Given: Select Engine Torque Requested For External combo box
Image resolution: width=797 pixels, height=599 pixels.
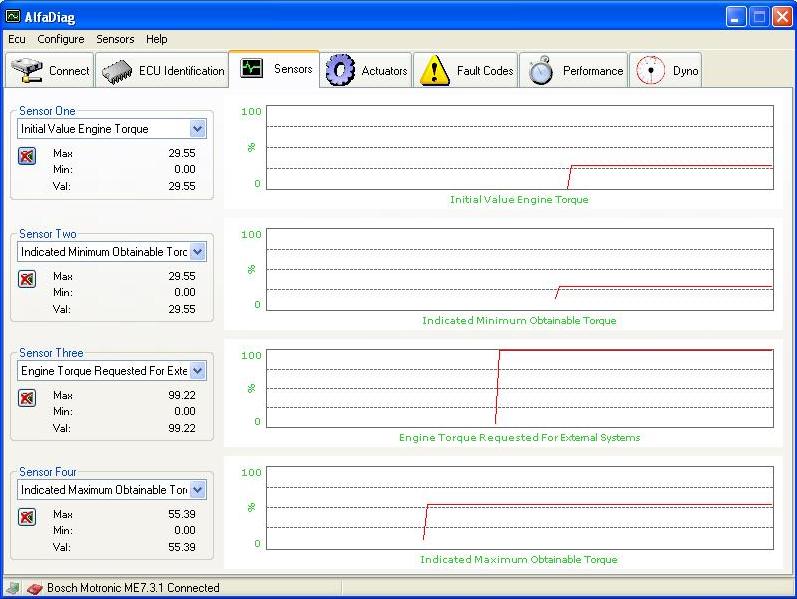Looking at the screenshot, I should point(112,371).
